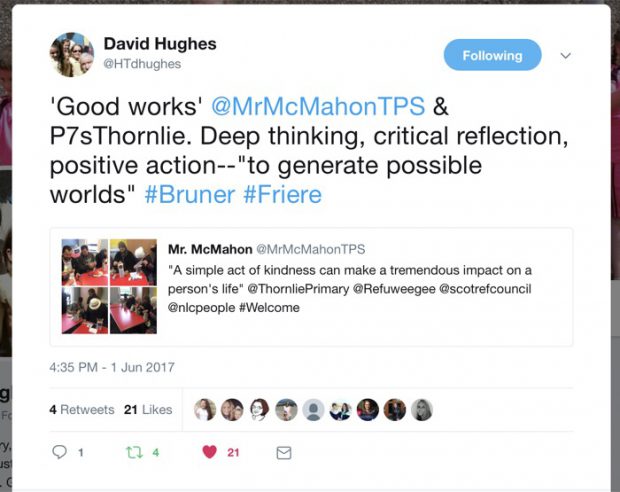Open David Hughes profile avatar
The width and height of the screenshot is (620, 492).
(x=72, y=55)
